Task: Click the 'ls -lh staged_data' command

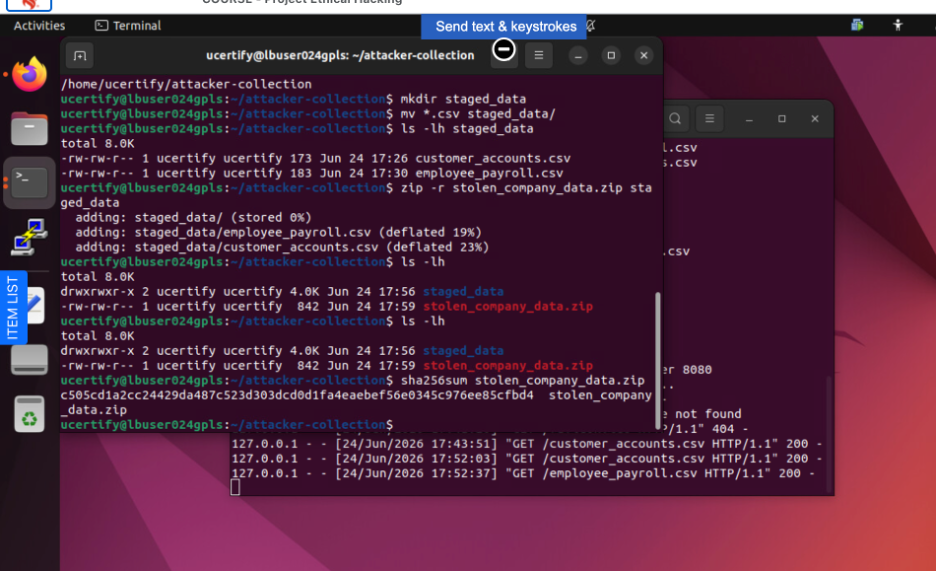Action: 467,128
